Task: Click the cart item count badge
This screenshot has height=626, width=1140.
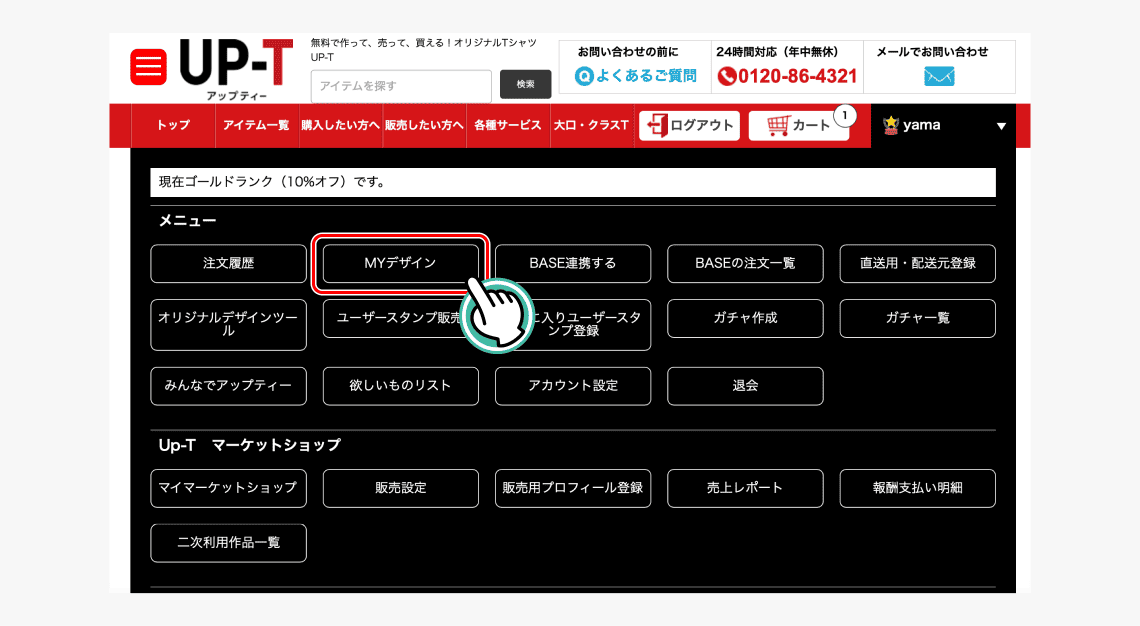Action: 845,116
